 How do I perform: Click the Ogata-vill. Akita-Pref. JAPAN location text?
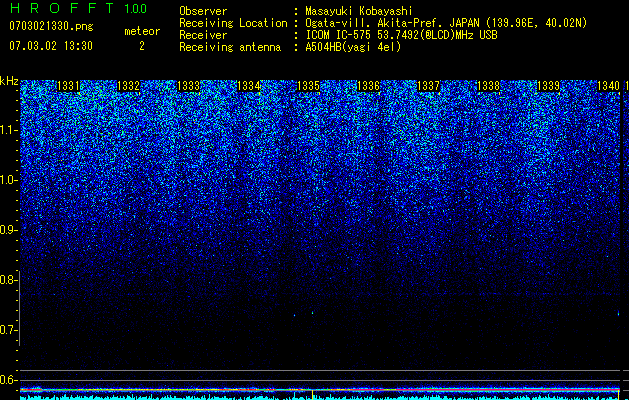click(446, 23)
